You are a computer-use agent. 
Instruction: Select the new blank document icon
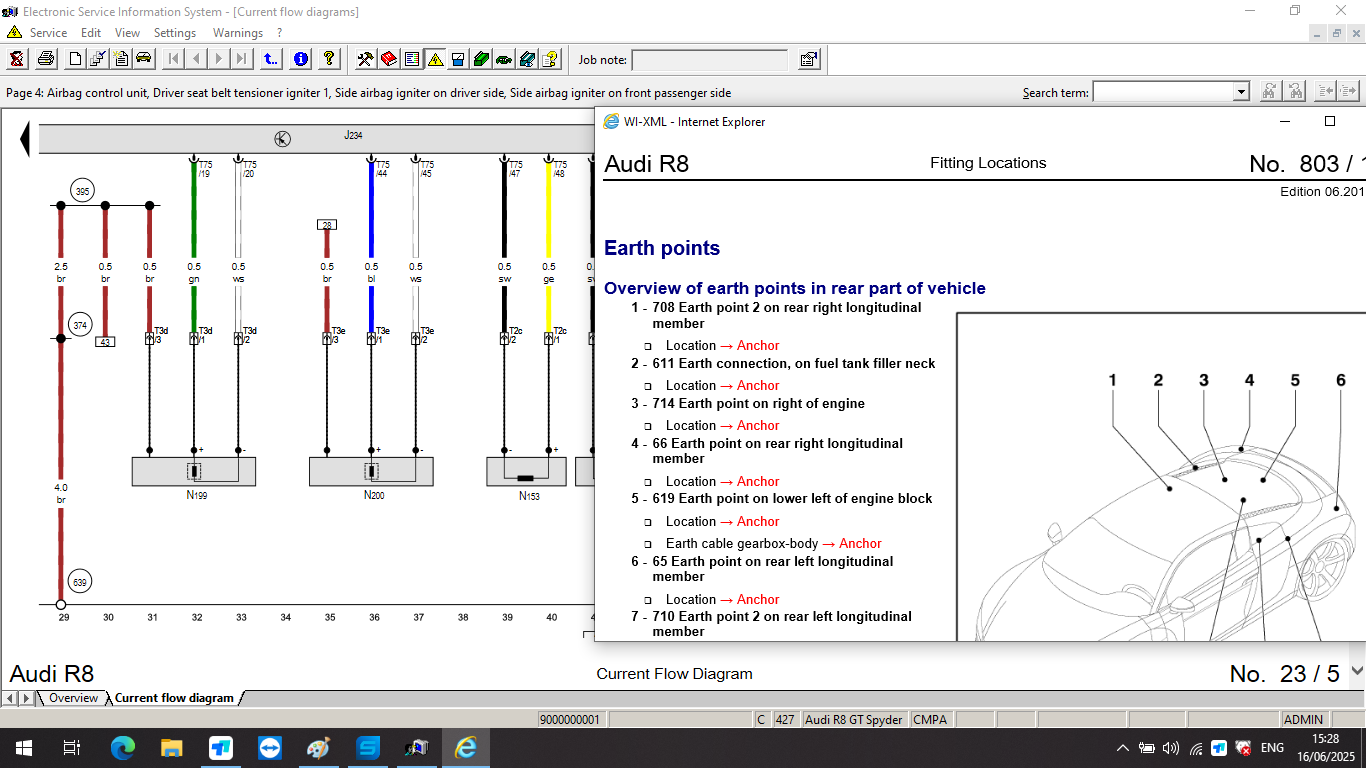[74, 59]
